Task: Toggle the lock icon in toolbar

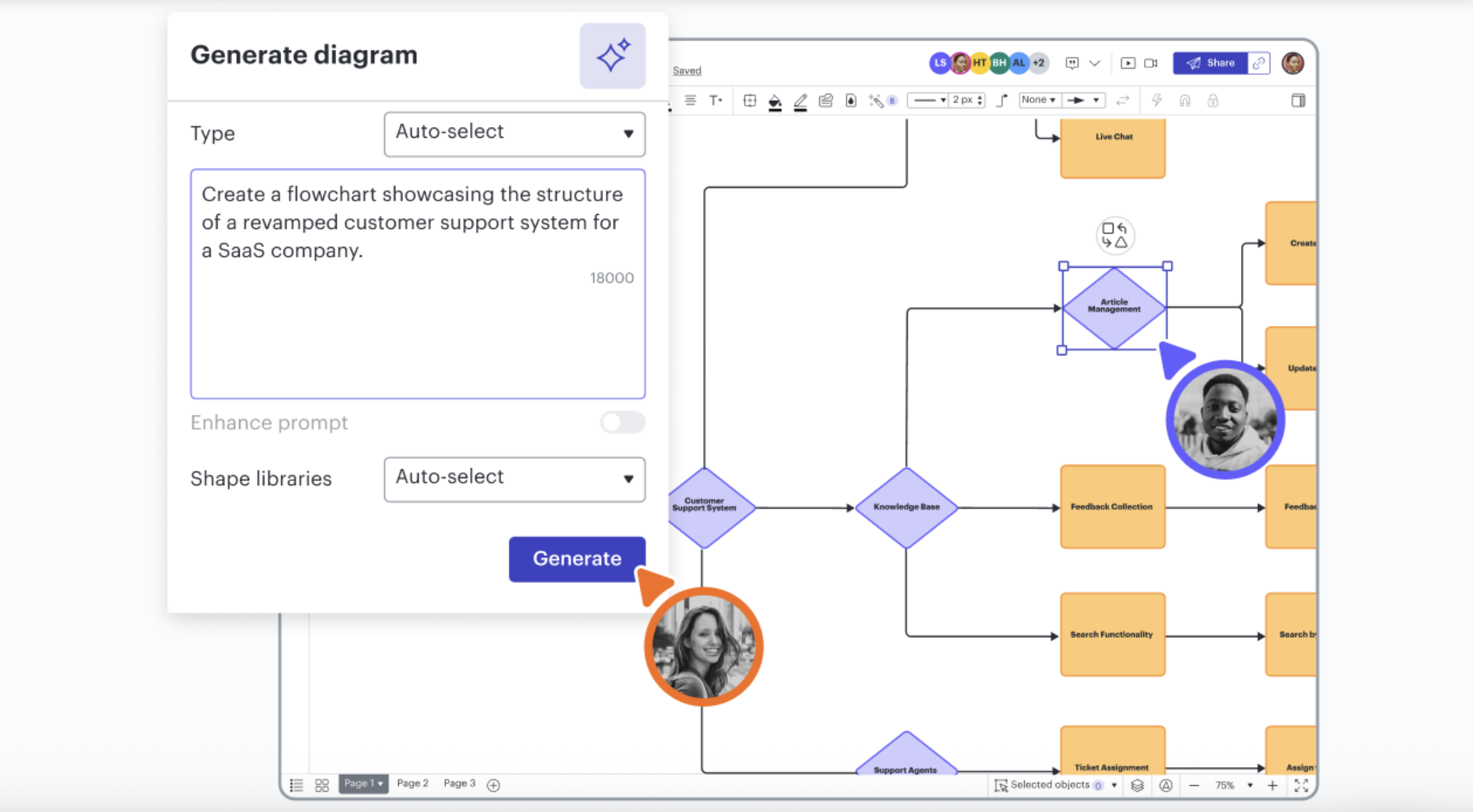Action: tap(1213, 101)
